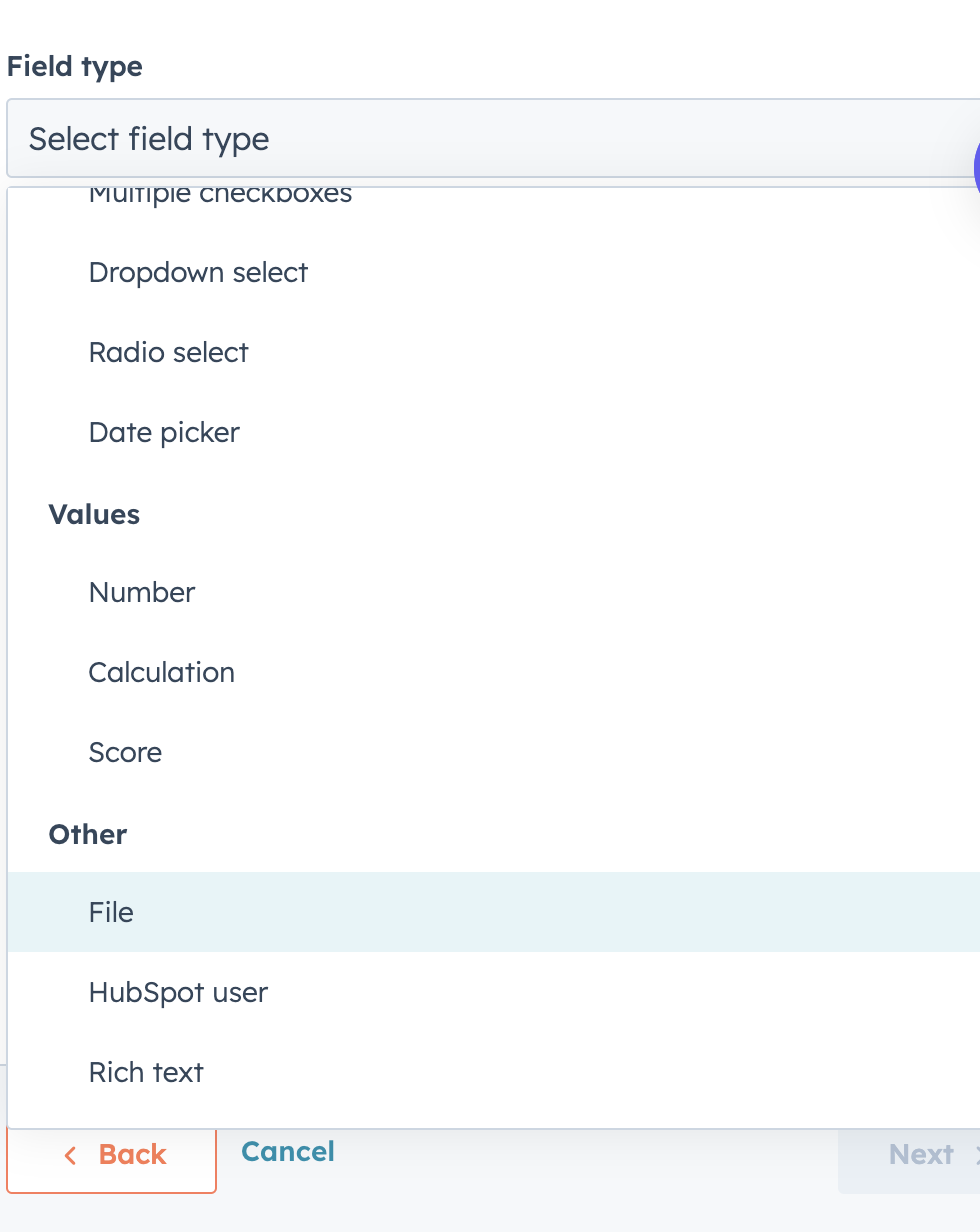
Task: Click the back chevron on the Back button
Action: [x=69, y=1154]
